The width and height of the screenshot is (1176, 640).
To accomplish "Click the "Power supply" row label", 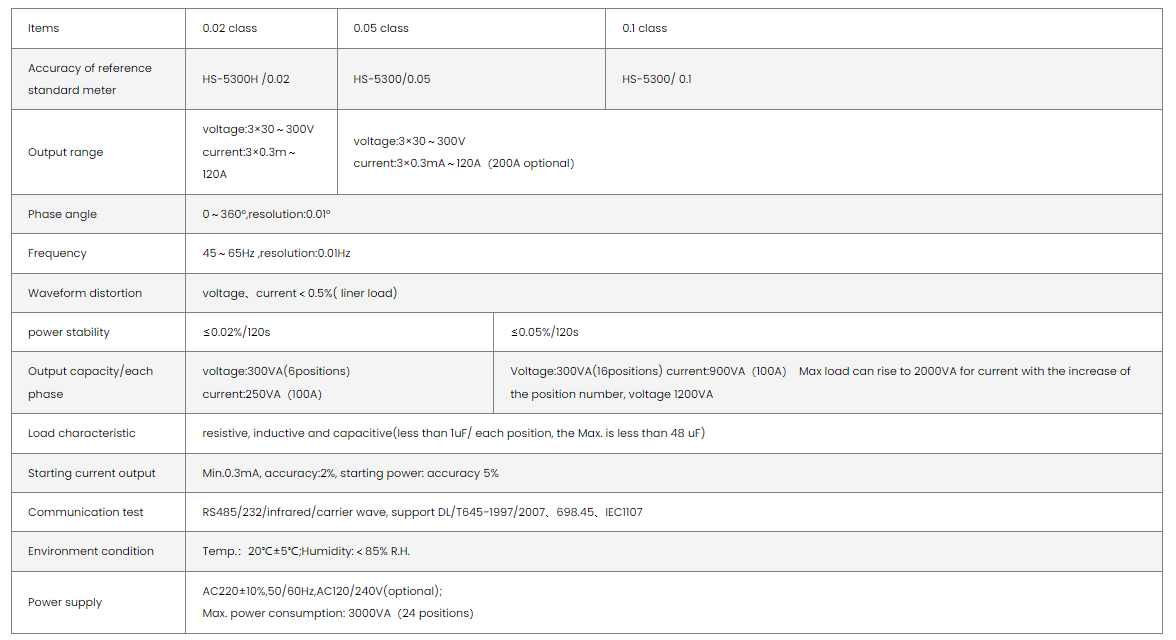I will [65, 602].
